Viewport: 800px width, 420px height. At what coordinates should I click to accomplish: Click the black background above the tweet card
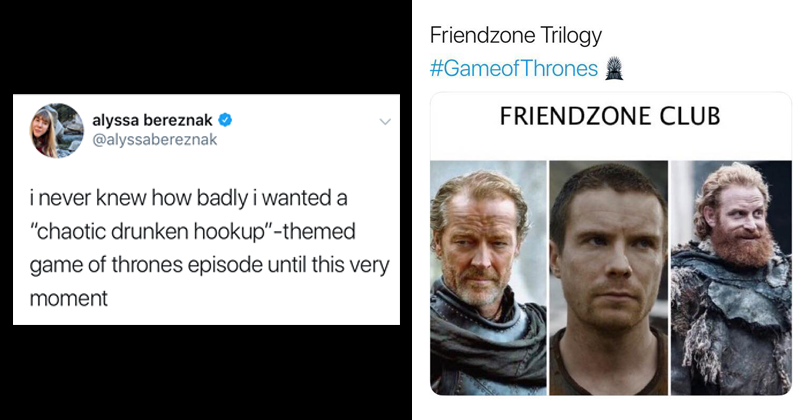pyautogui.click(x=200, y=45)
